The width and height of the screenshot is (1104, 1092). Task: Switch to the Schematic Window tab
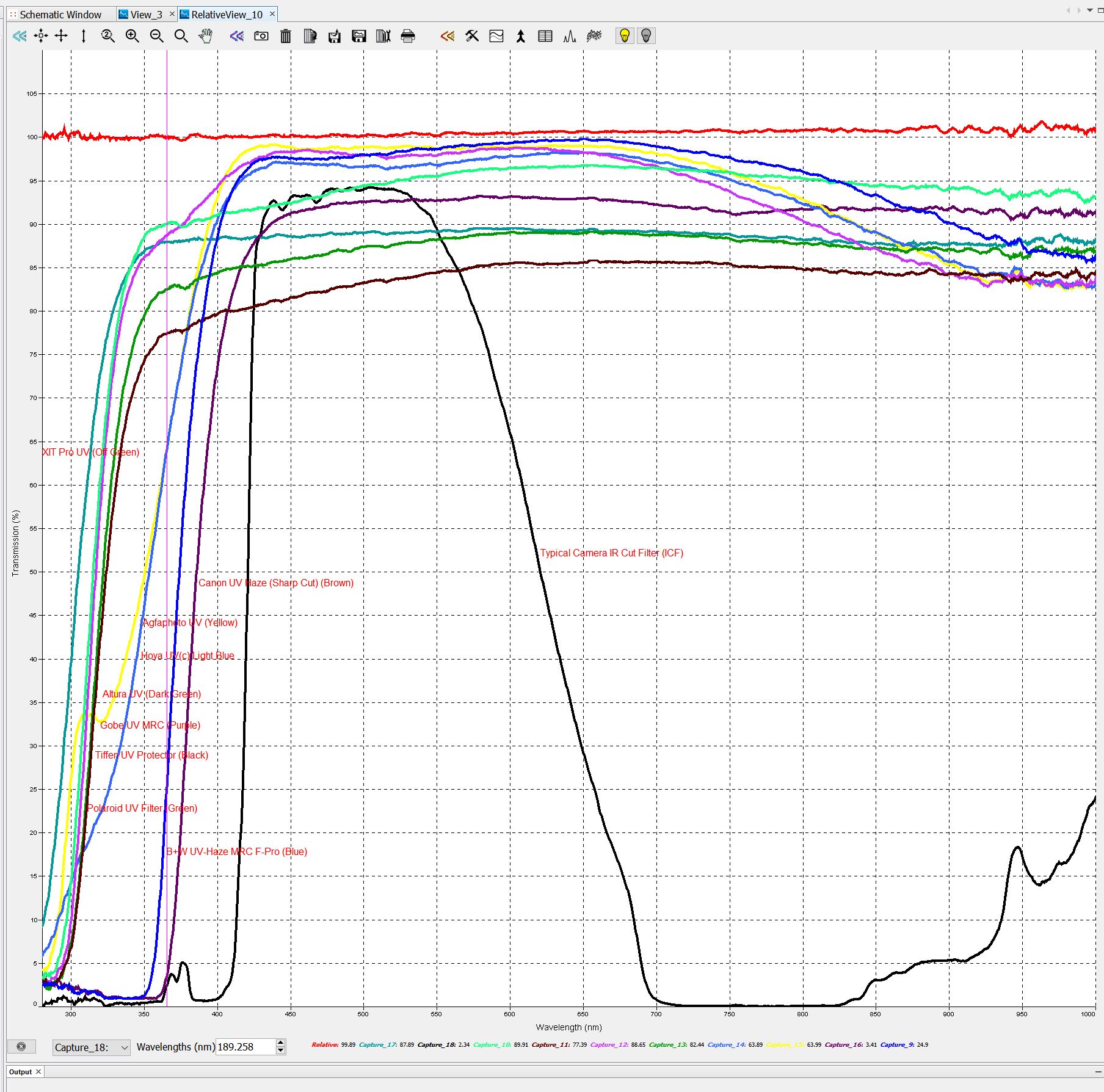point(60,15)
